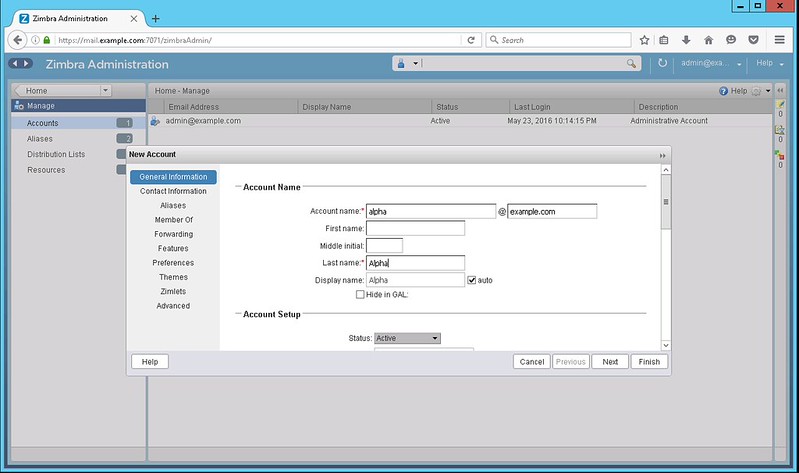Screen dimensions: 799x473
Task: Expand the Home navigation dropdown
Action: coord(105,91)
